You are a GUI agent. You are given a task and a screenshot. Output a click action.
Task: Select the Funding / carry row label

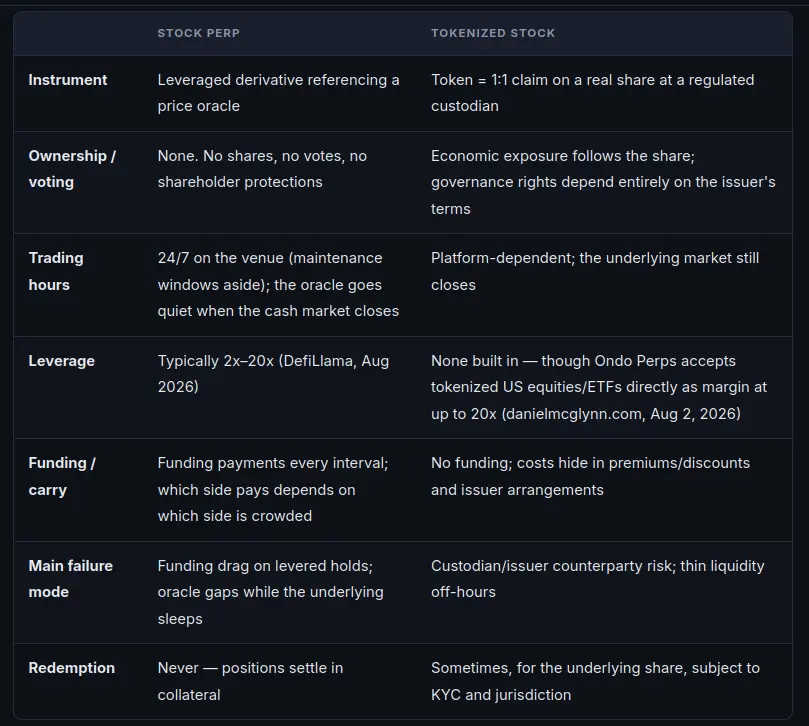click(62, 476)
